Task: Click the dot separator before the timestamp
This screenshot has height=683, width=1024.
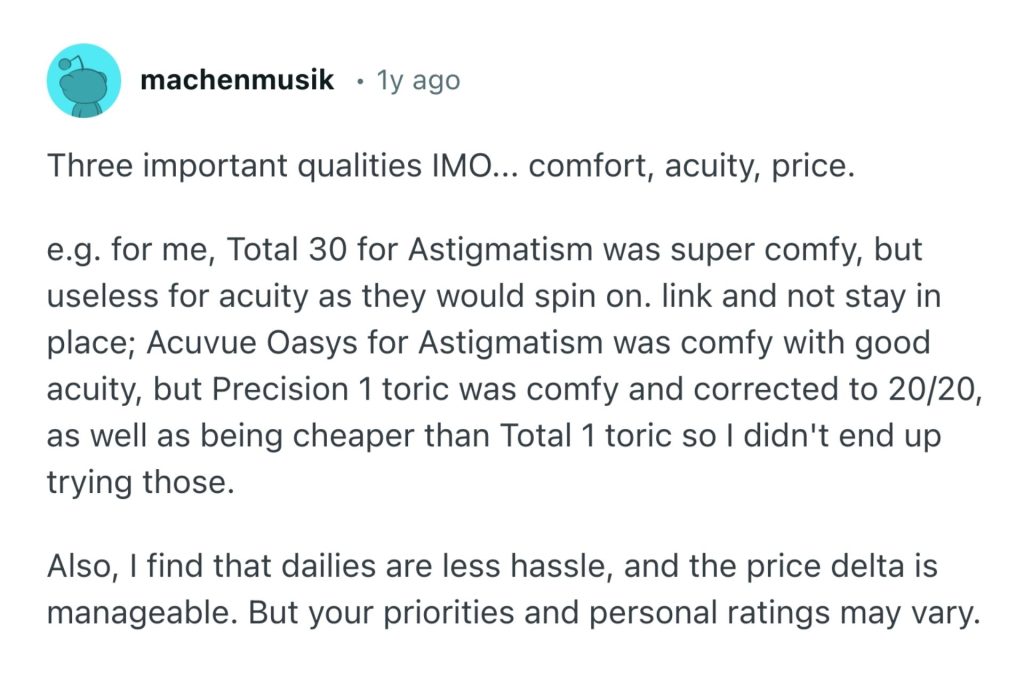Action: click(359, 81)
